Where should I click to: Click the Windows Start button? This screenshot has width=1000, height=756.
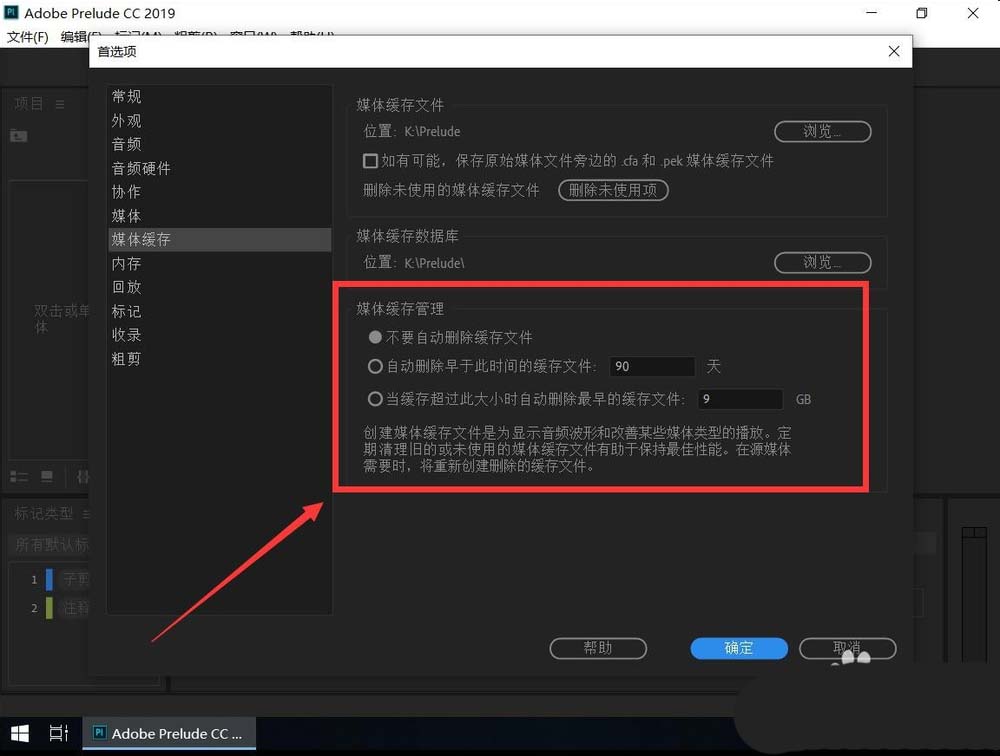point(18,733)
